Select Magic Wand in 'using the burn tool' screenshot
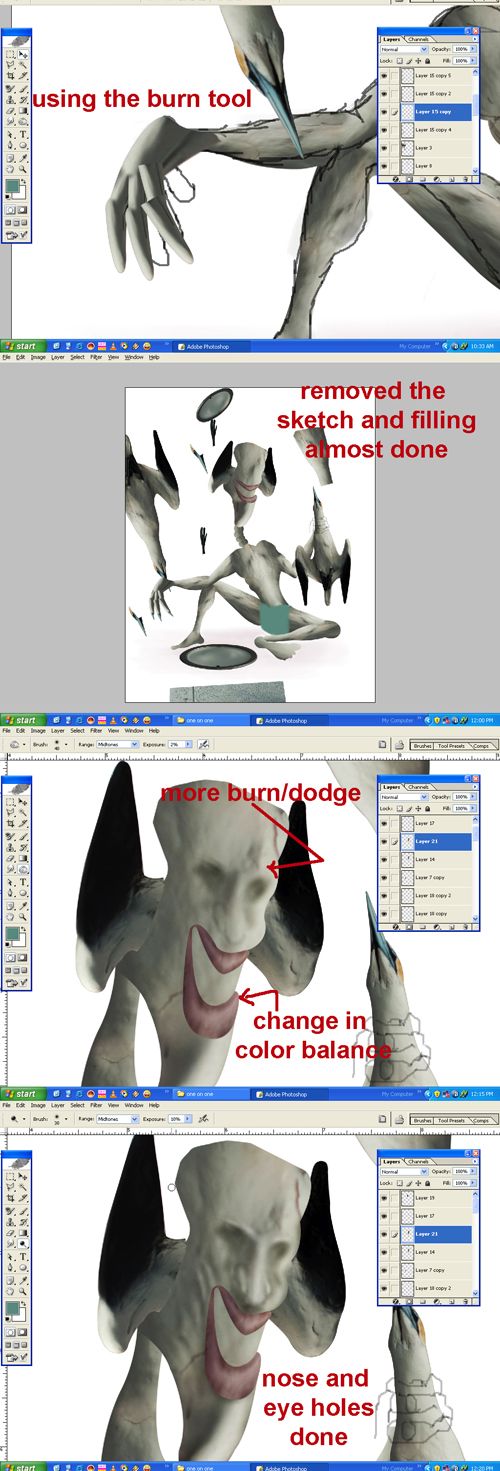Screen dimensions: 500x1471 (x=23, y=65)
